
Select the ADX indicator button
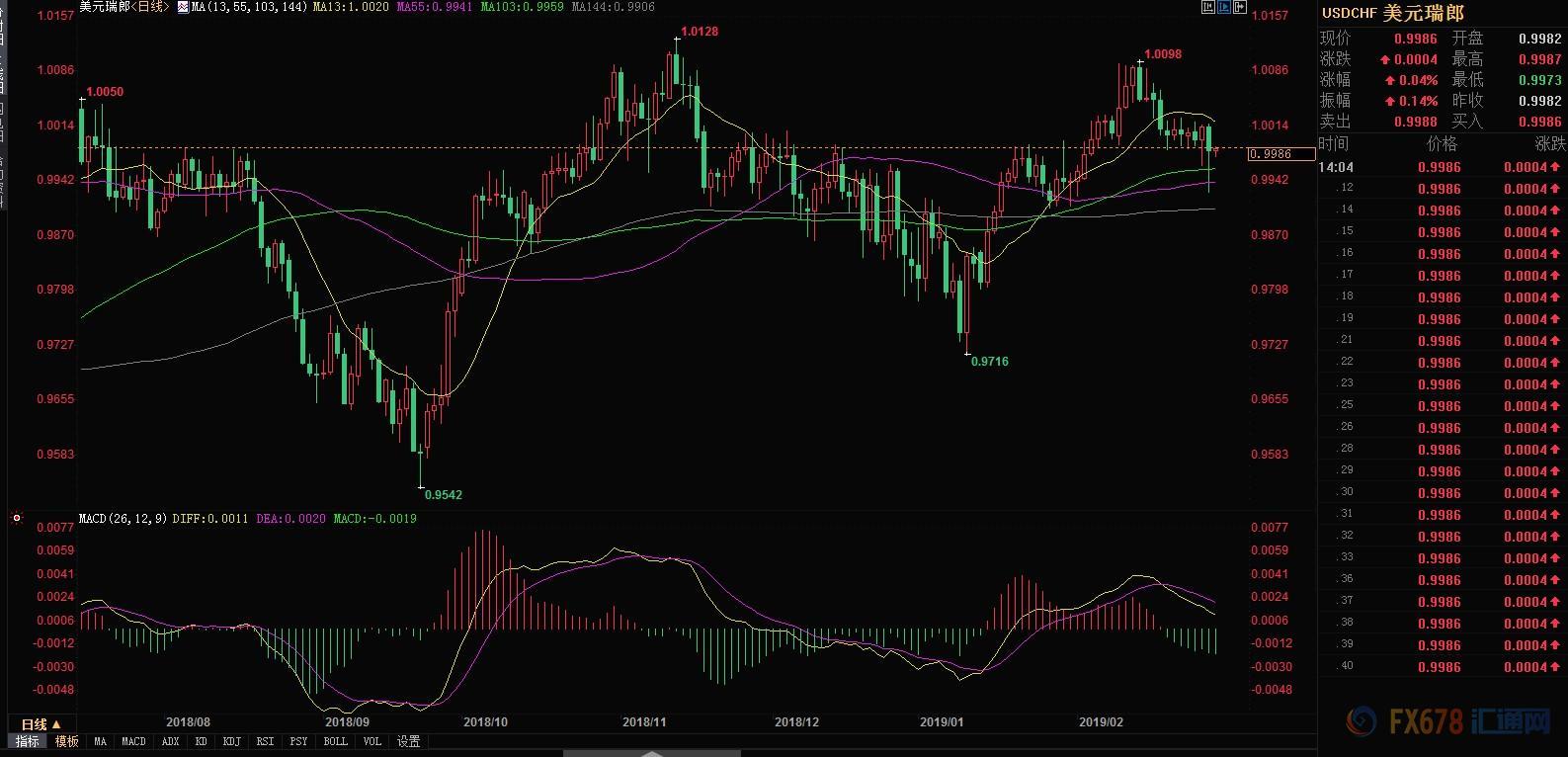point(170,741)
